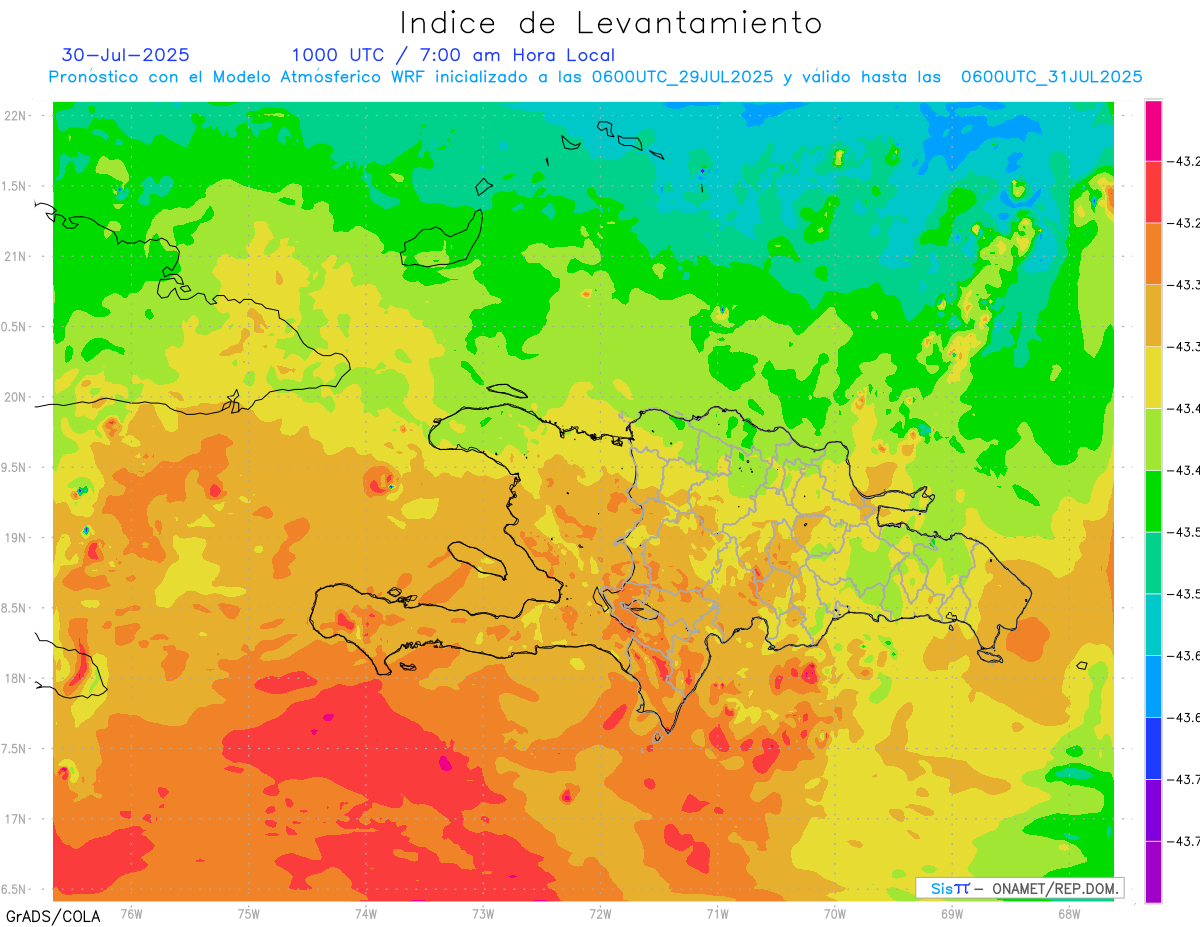
Task: Click the '17N' latitude label
Action: click(15, 819)
